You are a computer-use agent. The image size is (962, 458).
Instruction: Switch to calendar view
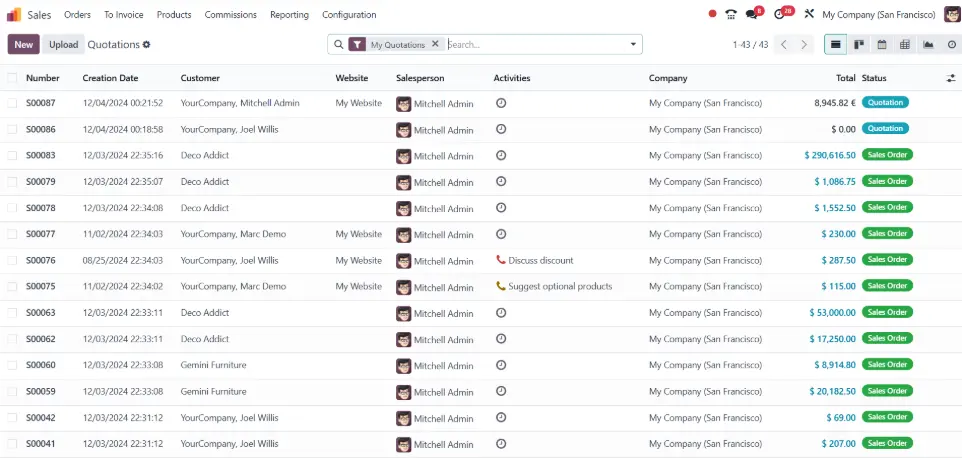click(x=882, y=44)
